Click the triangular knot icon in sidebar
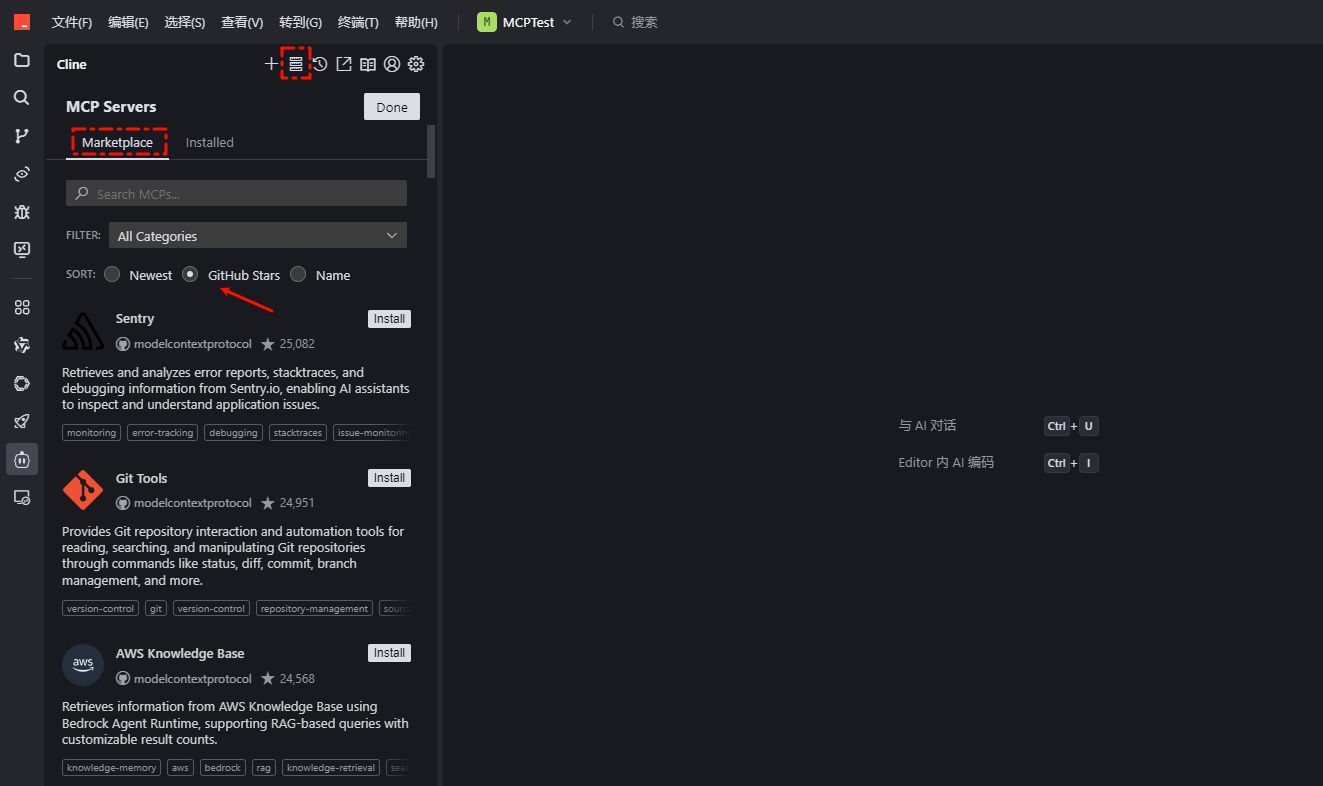1323x786 pixels. click(22, 345)
